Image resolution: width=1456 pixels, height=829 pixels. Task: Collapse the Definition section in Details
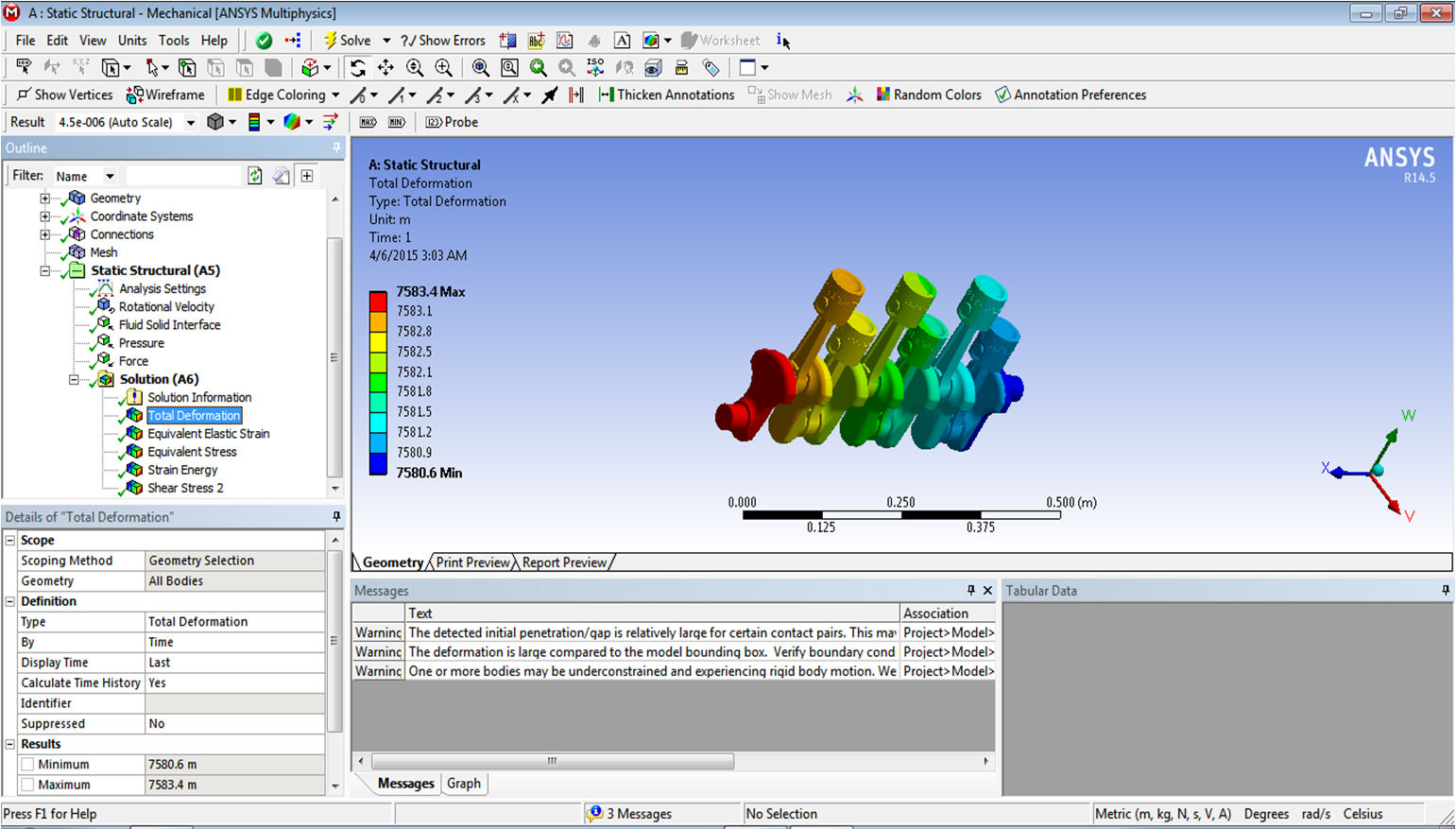click(x=10, y=602)
